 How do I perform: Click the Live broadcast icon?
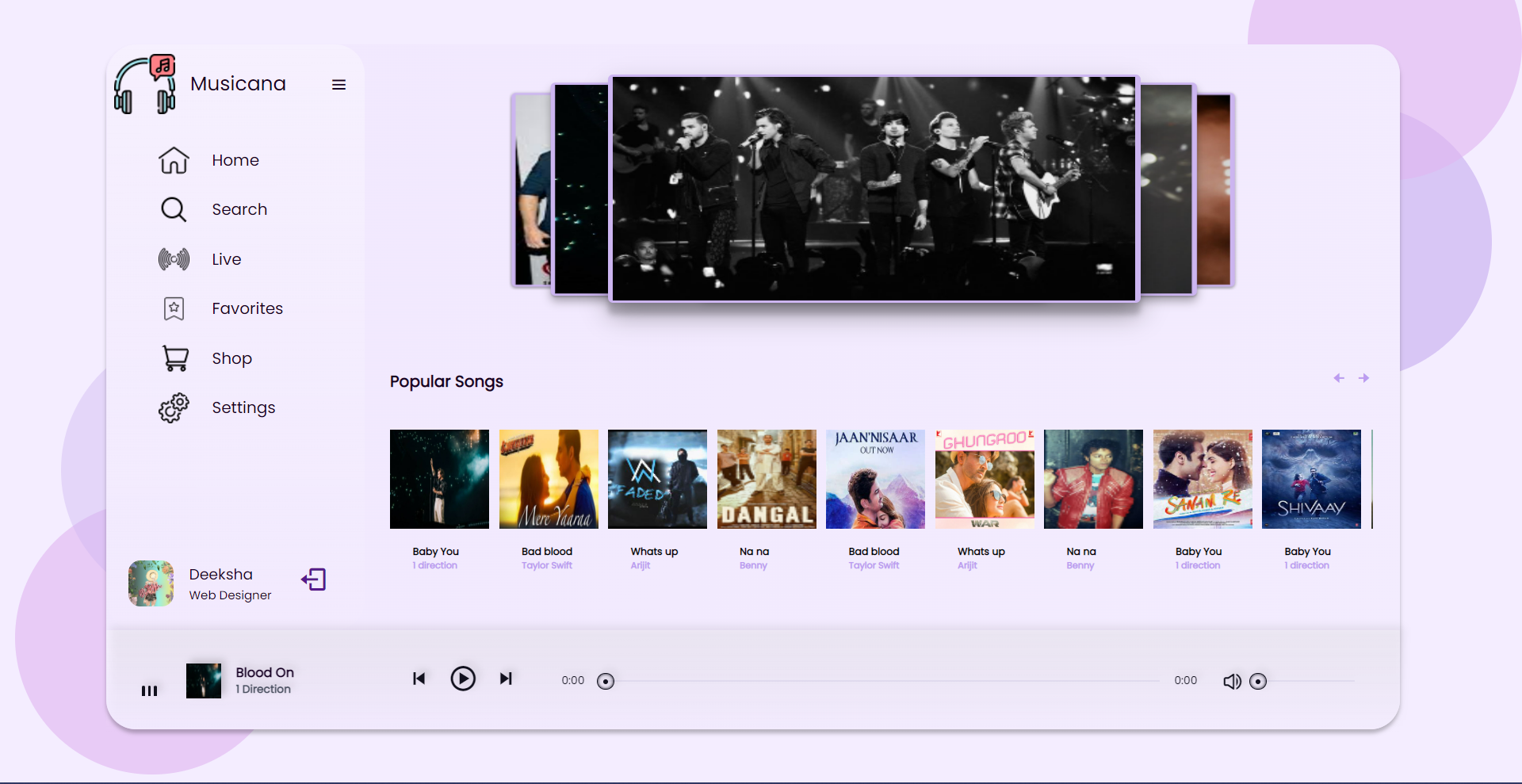tap(173, 259)
